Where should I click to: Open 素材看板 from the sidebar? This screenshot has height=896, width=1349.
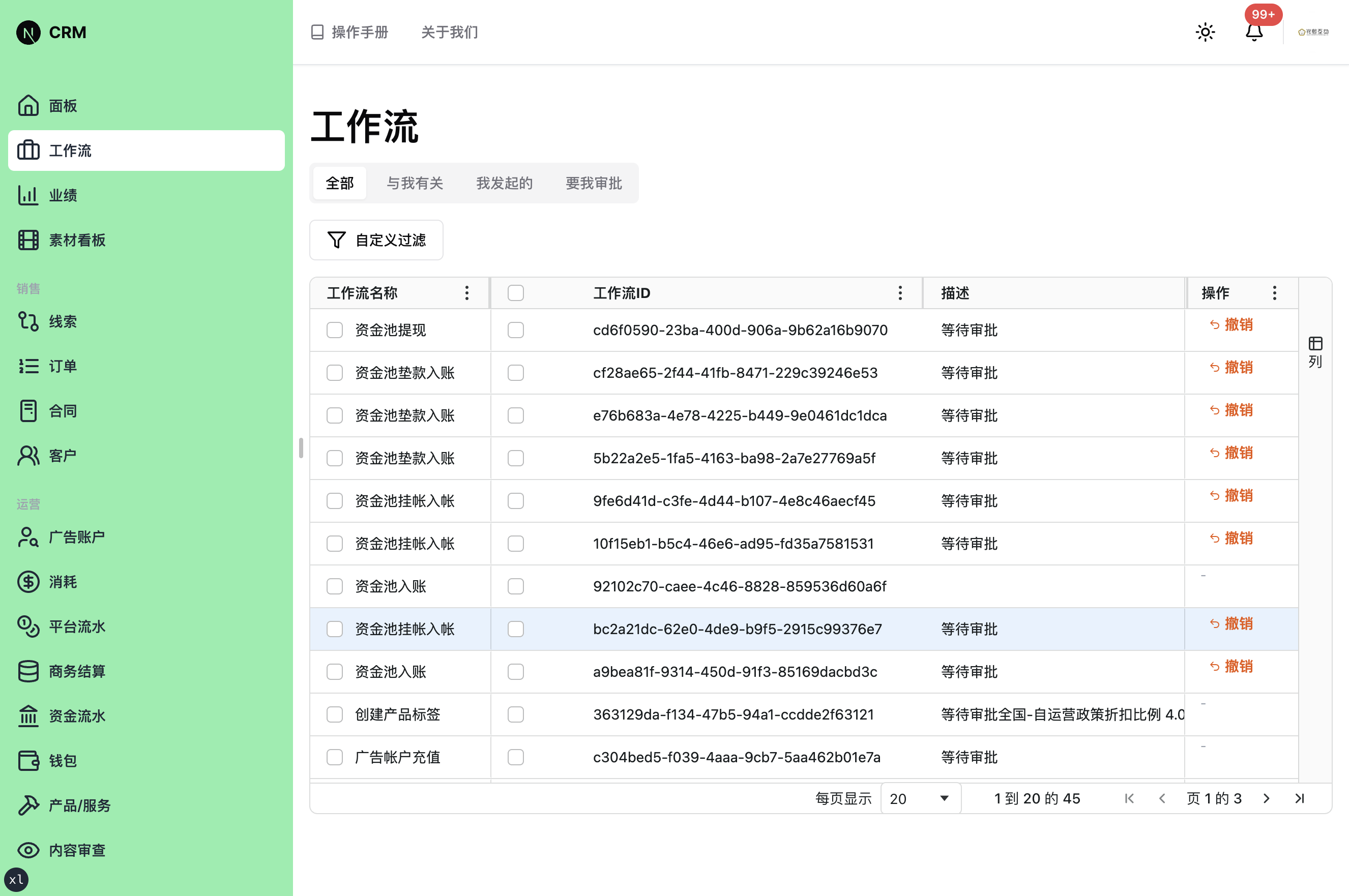(28, 240)
